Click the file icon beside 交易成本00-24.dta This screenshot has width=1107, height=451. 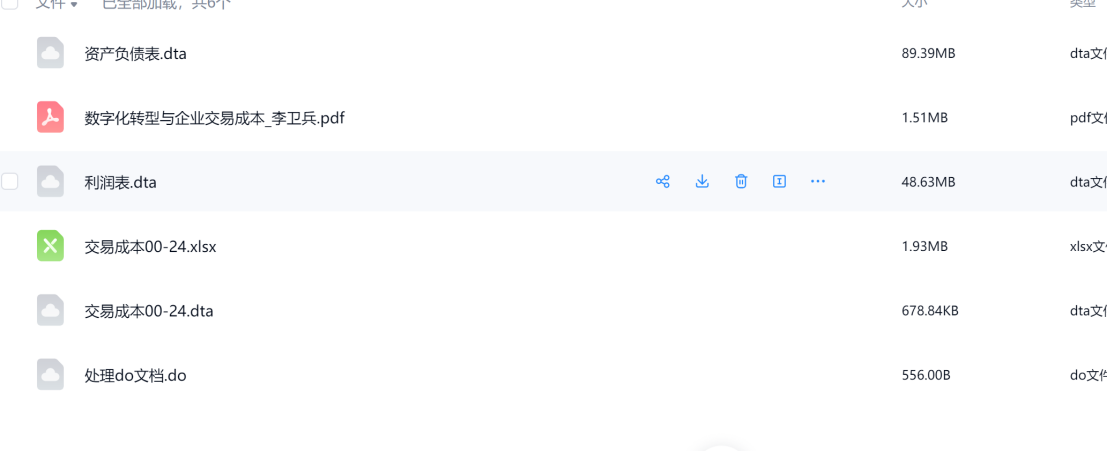tap(50, 311)
